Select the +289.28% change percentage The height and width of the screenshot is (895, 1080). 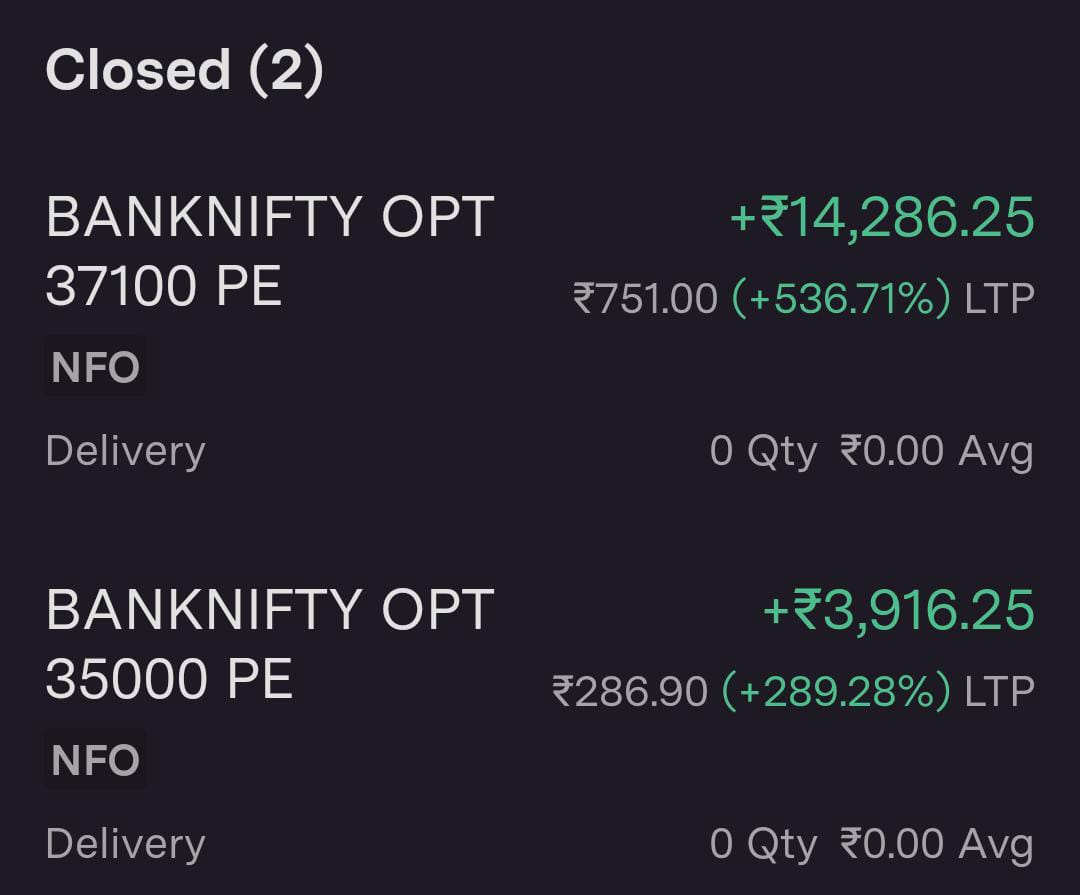pyautogui.click(x=836, y=691)
